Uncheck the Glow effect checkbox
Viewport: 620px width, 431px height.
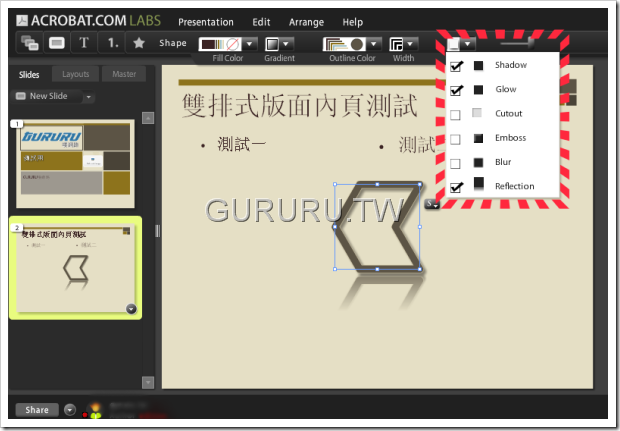pos(456,90)
